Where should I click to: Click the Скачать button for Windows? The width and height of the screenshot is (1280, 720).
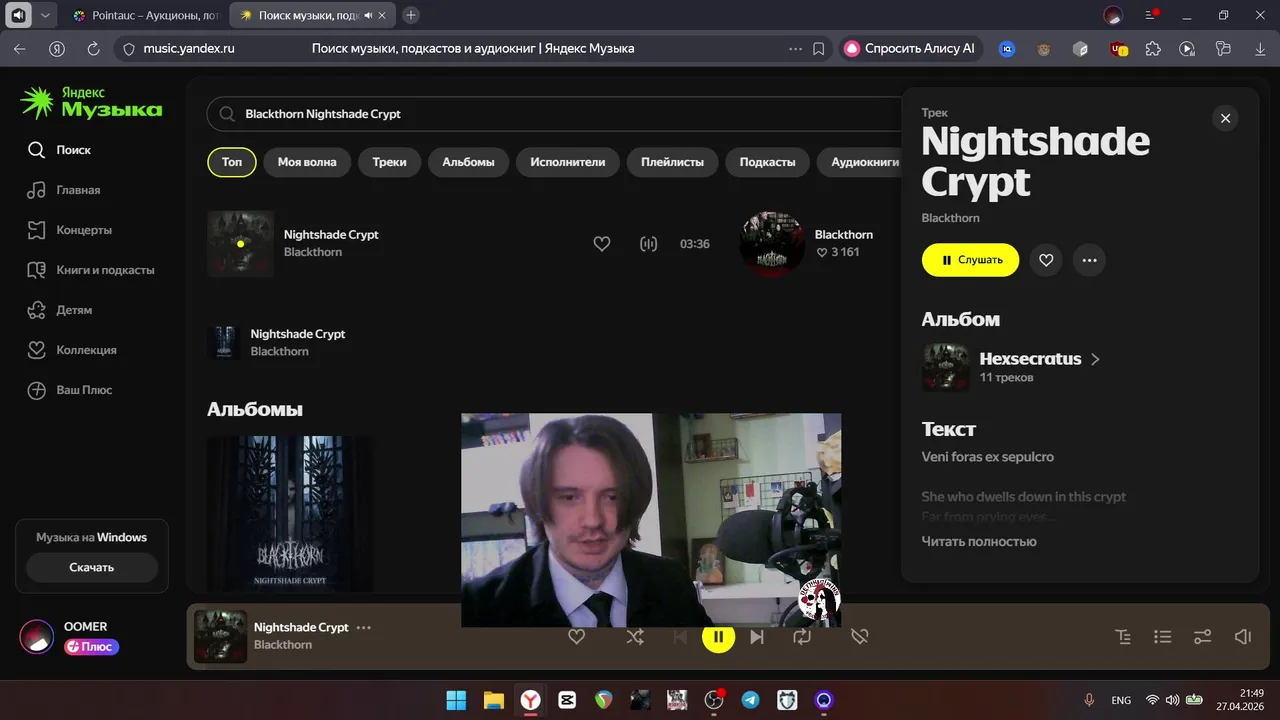92,567
